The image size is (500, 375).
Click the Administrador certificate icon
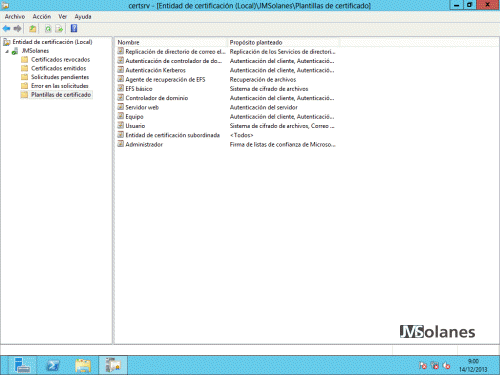click(x=120, y=144)
